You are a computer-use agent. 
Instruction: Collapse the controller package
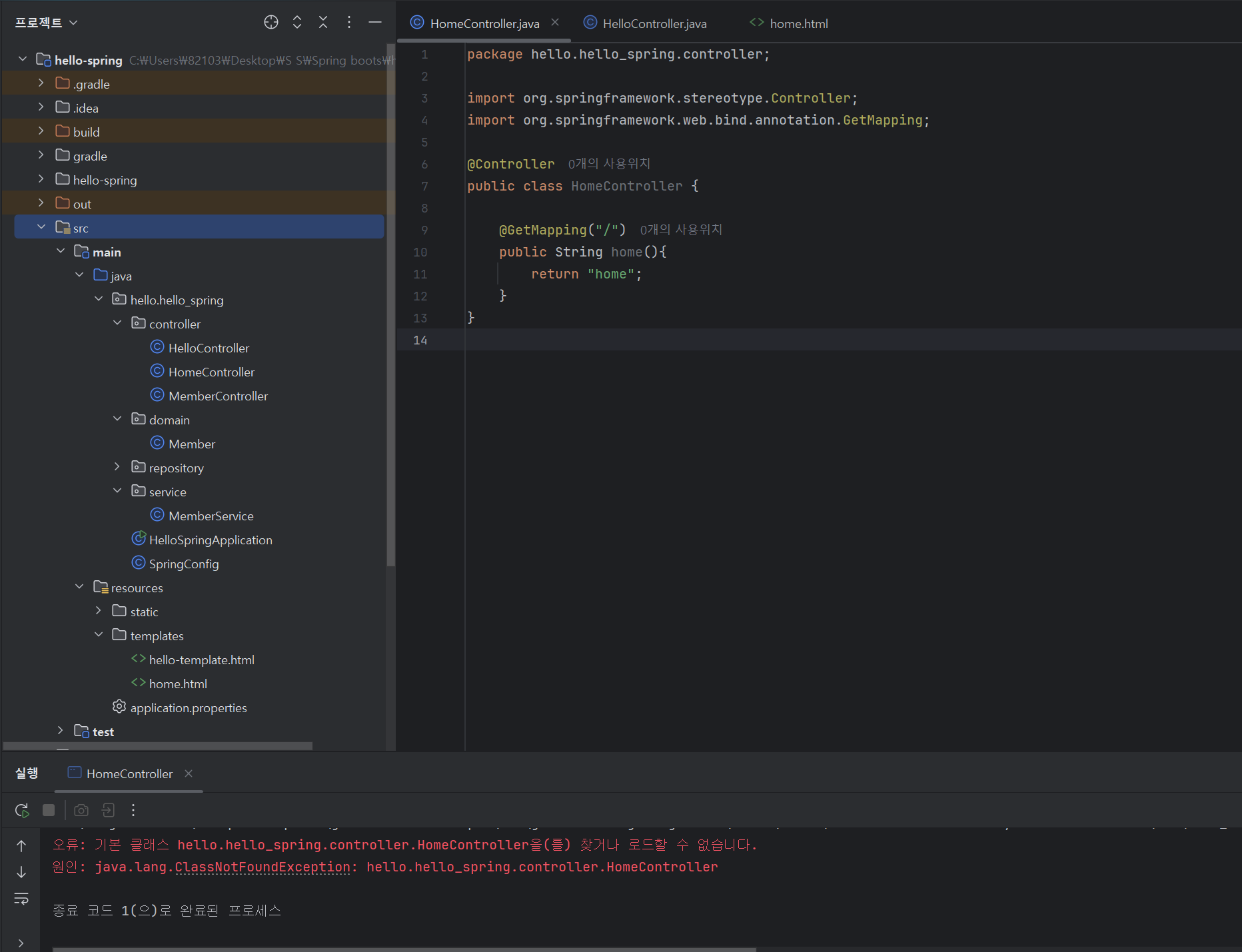(117, 323)
